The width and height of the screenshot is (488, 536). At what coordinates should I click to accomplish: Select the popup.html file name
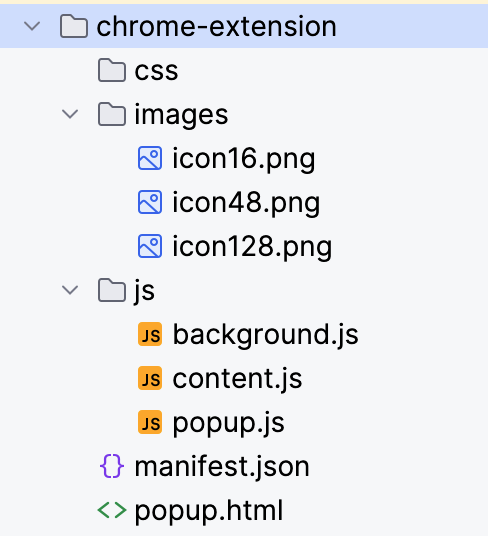click(x=209, y=511)
